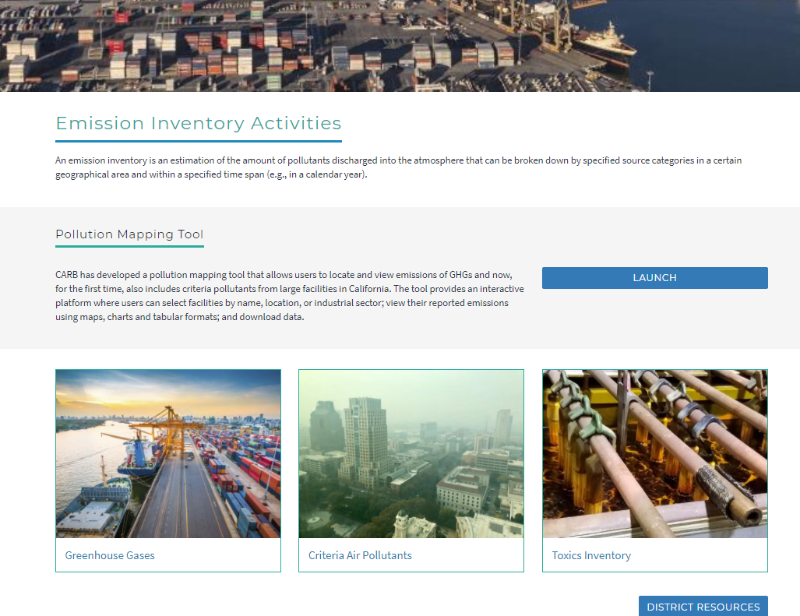Click the cargo ship in the top banner
800x616 pixels.
[603, 43]
